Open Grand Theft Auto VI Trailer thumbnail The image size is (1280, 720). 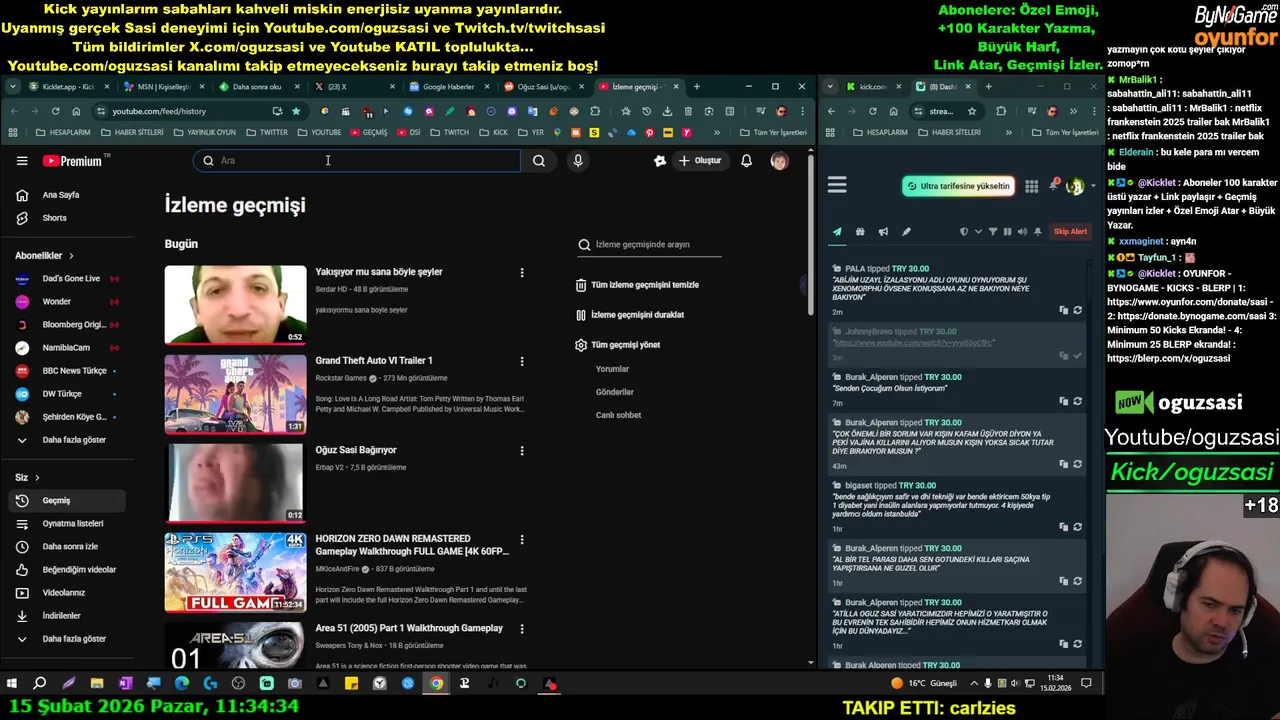tap(235, 394)
